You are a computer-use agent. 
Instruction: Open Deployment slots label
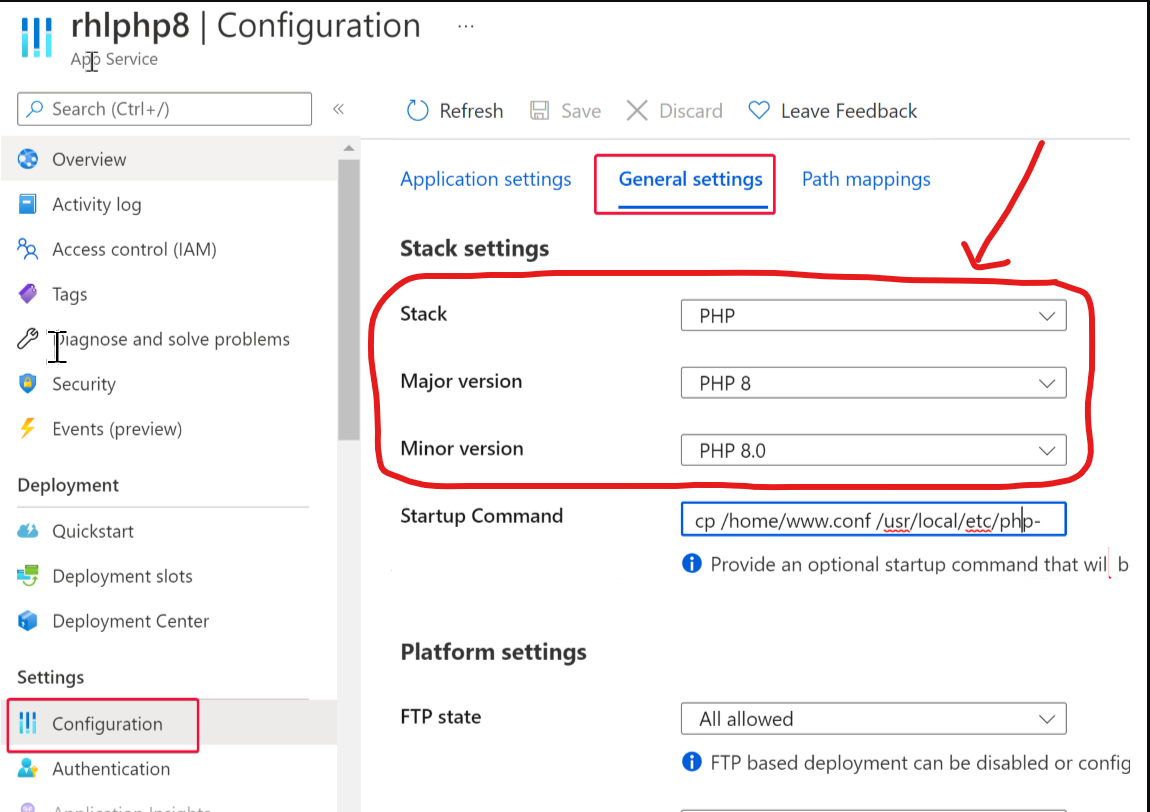pyautogui.click(x=122, y=576)
